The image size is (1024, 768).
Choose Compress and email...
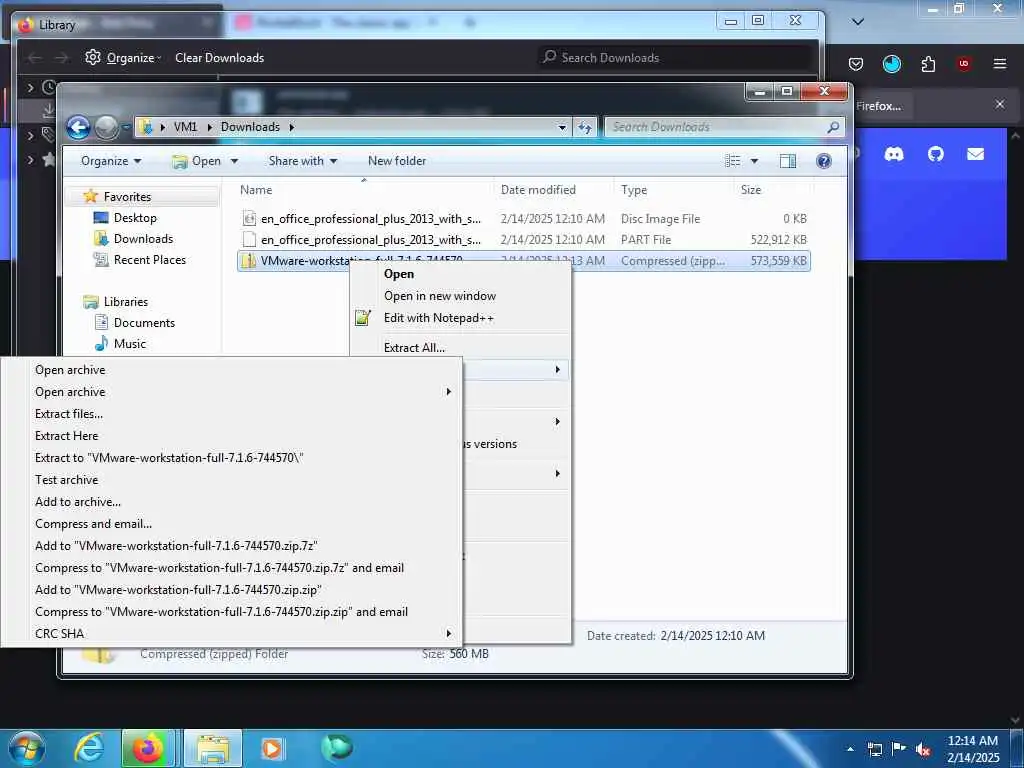93,524
